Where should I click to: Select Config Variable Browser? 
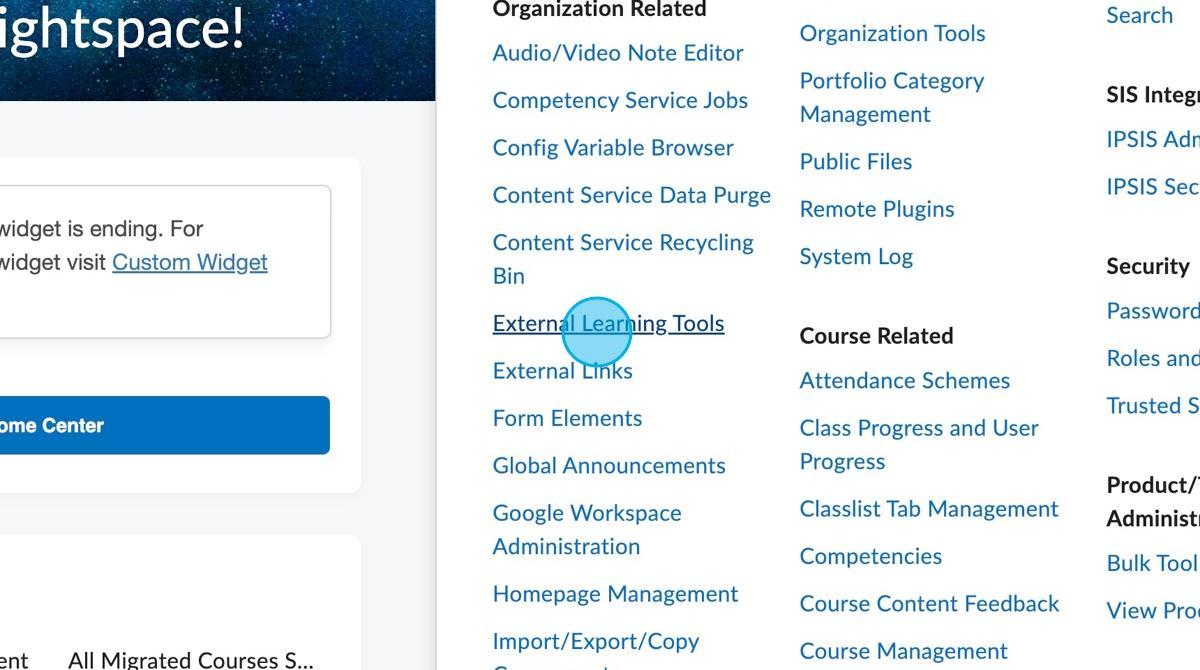pyautogui.click(x=613, y=147)
